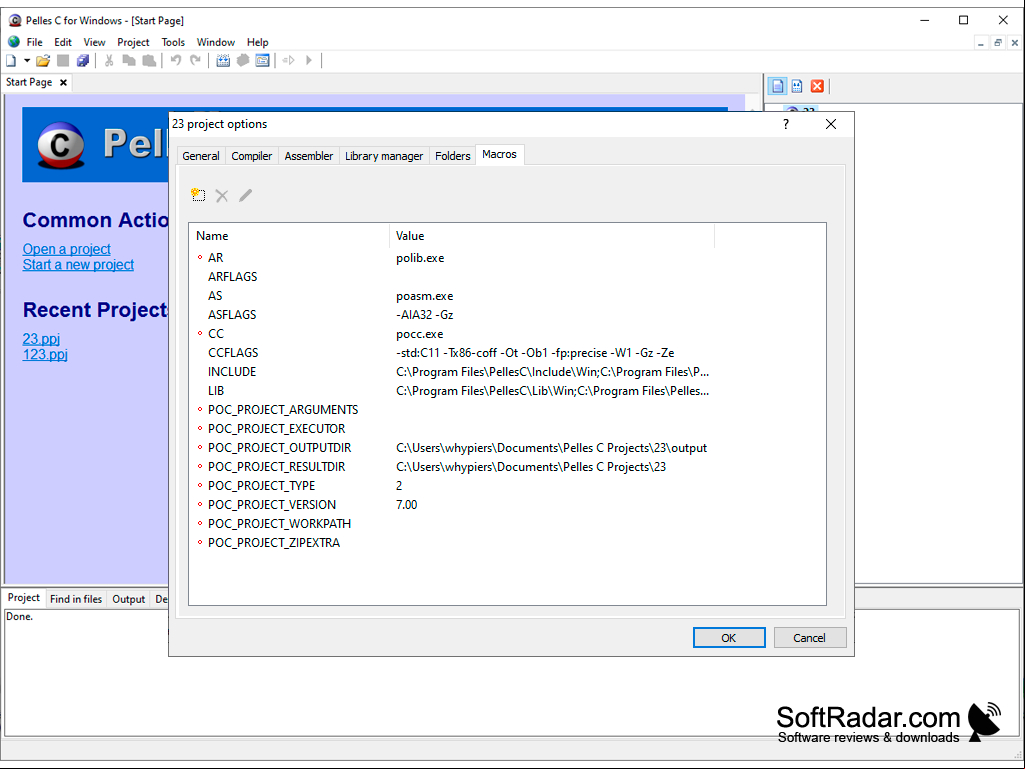Click the Go debug toolbar icon
Viewport: 1025px width, 769px height.
click(288, 61)
